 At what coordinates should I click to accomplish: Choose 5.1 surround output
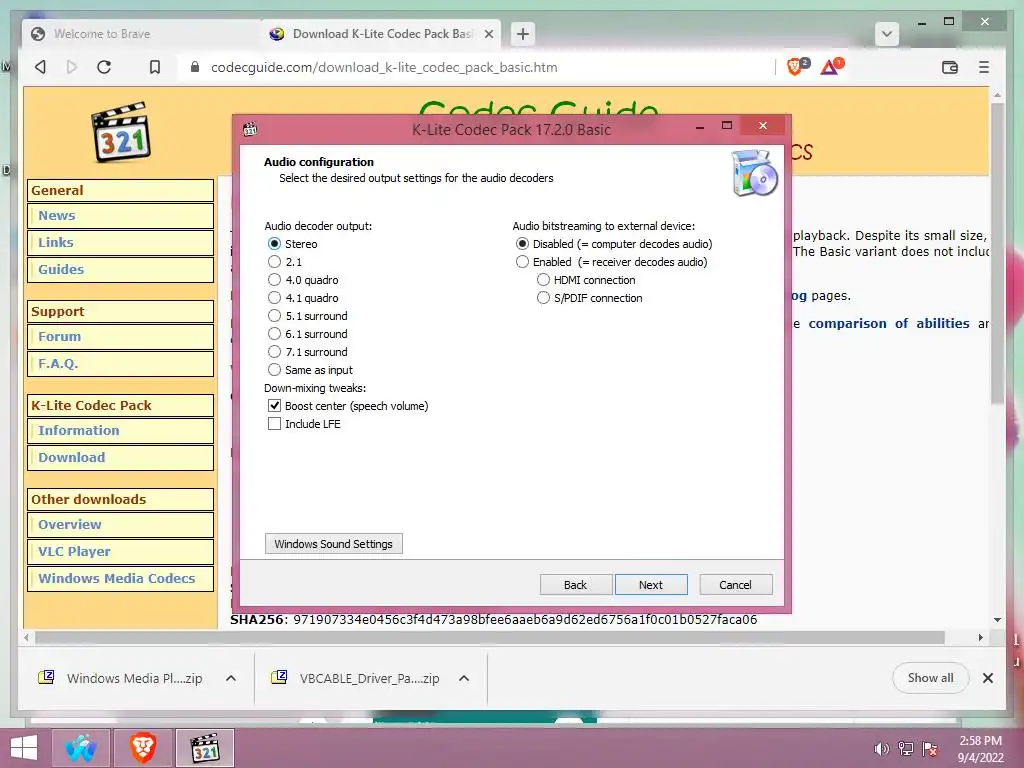308,315
